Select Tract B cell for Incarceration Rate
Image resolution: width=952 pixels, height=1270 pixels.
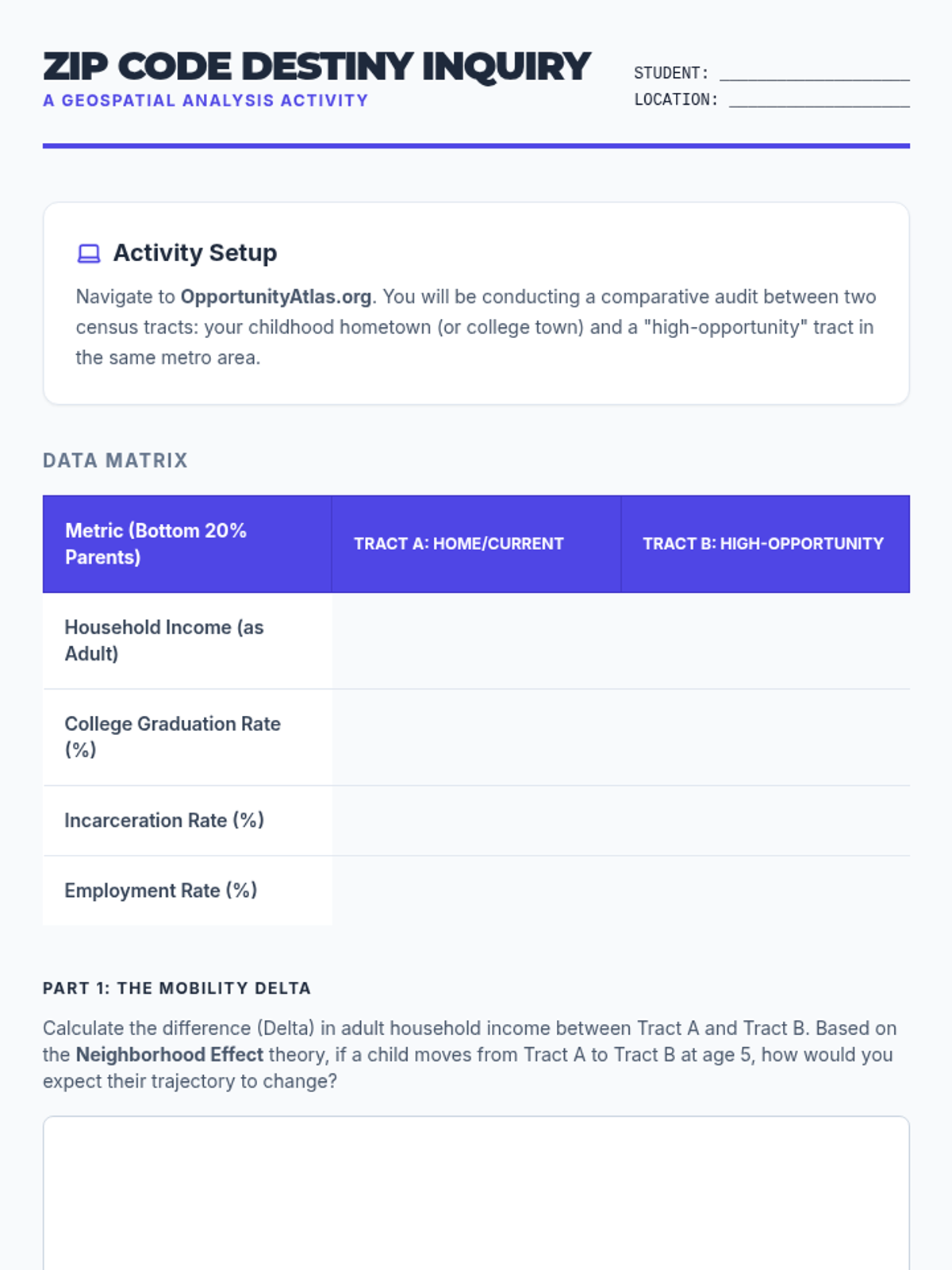click(764, 820)
